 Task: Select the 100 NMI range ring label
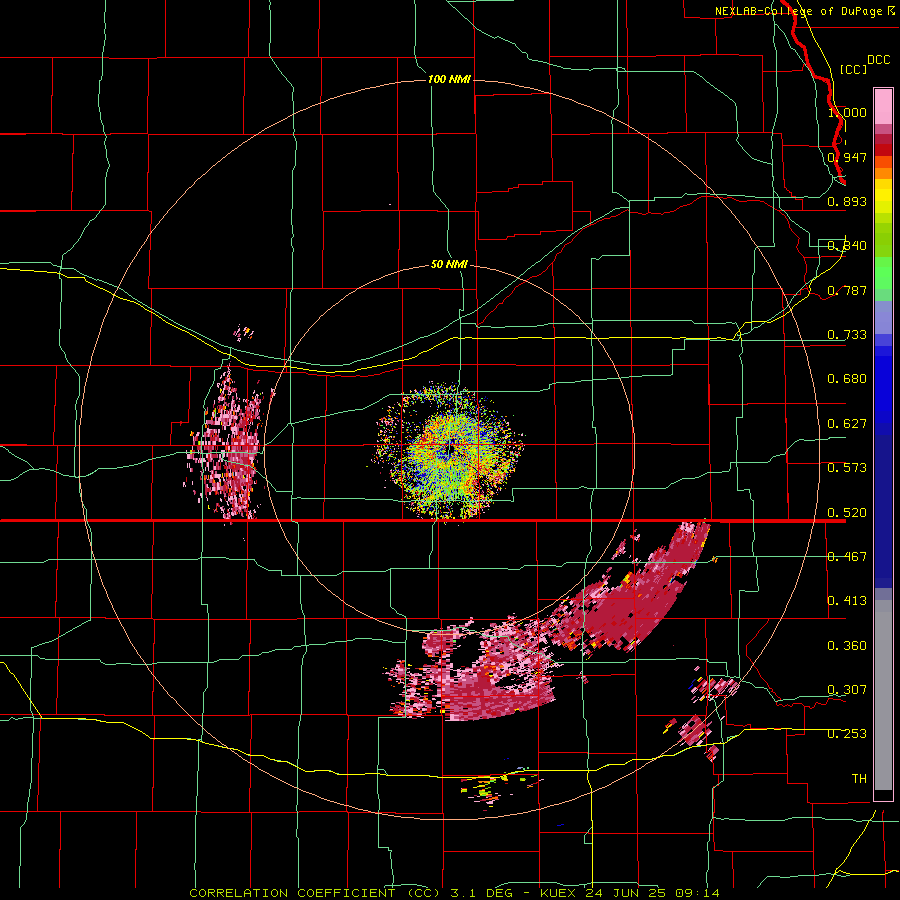point(449,79)
